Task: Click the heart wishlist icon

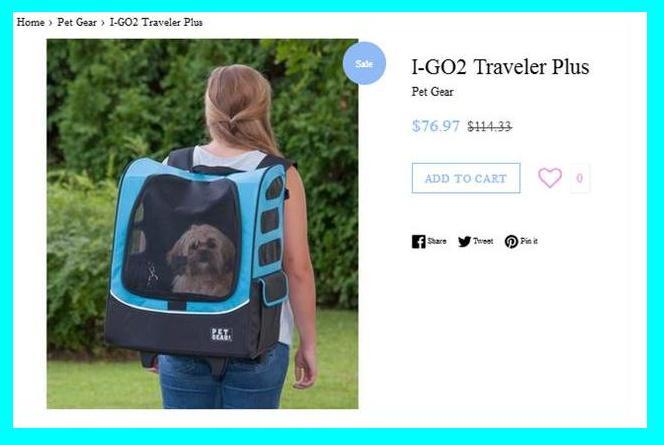Action: [550, 178]
